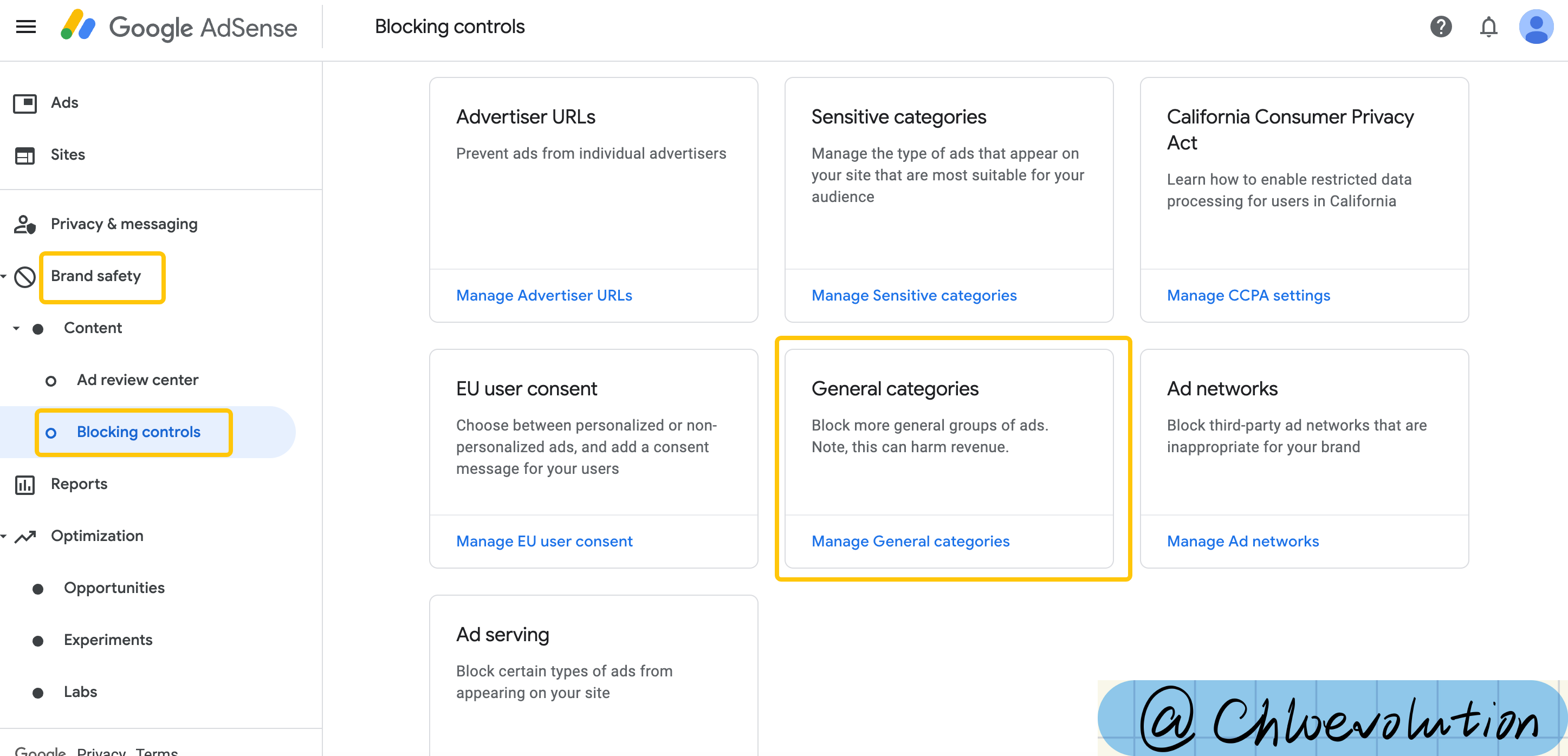Image resolution: width=1568 pixels, height=756 pixels.
Task: Select the Ad networks card title
Action: (1222, 389)
